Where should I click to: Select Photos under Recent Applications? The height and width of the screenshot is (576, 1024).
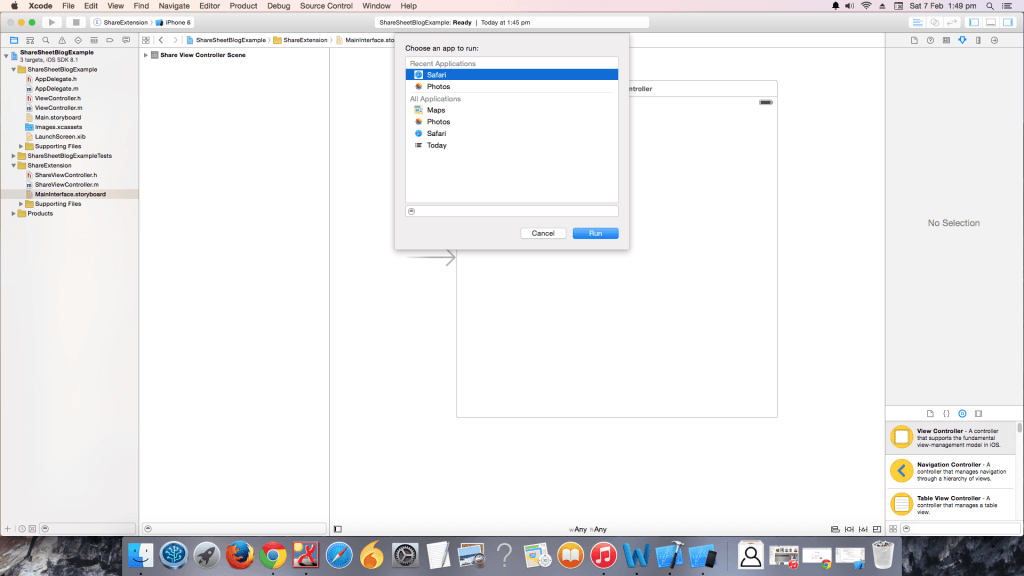511,87
